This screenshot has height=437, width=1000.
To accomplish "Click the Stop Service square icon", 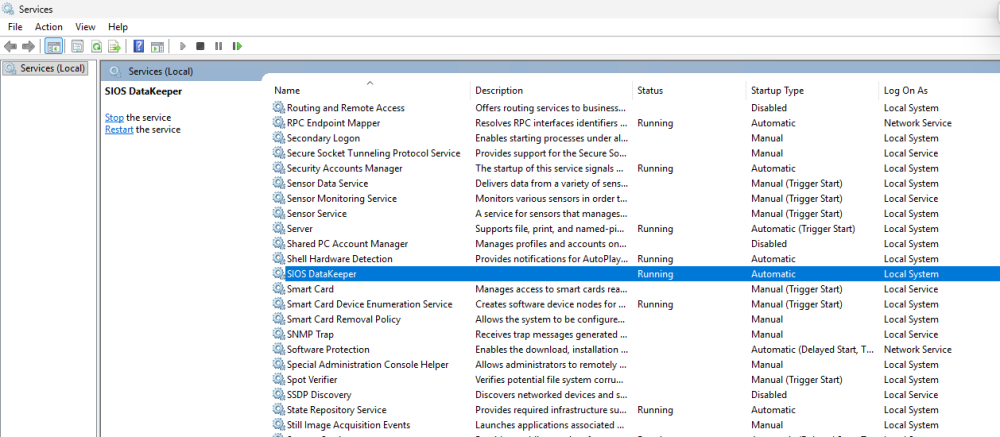I will pyautogui.click(x=200, y=46).
